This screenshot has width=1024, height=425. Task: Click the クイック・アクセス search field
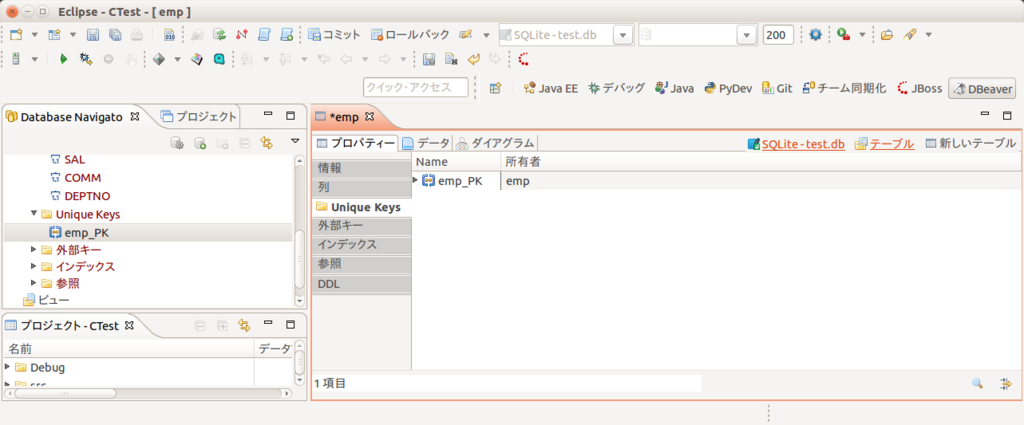point(416,87)
